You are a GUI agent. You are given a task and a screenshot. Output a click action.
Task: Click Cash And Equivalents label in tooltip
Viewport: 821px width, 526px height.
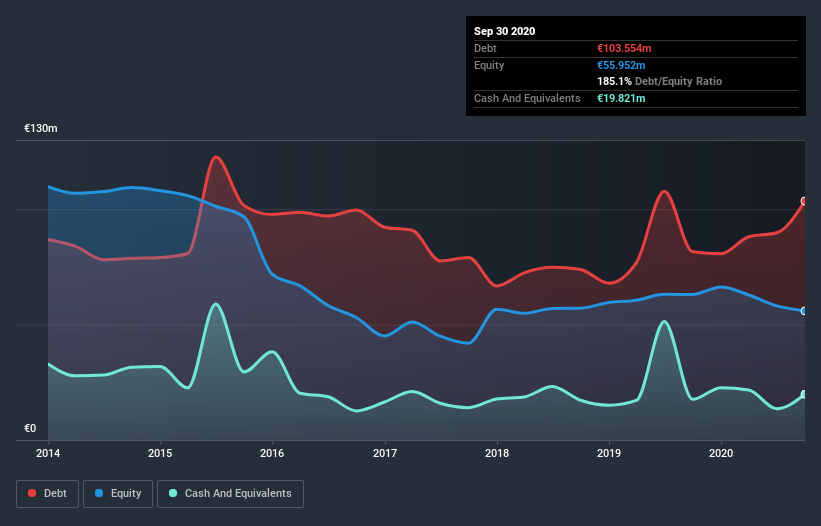click(527, 98)
